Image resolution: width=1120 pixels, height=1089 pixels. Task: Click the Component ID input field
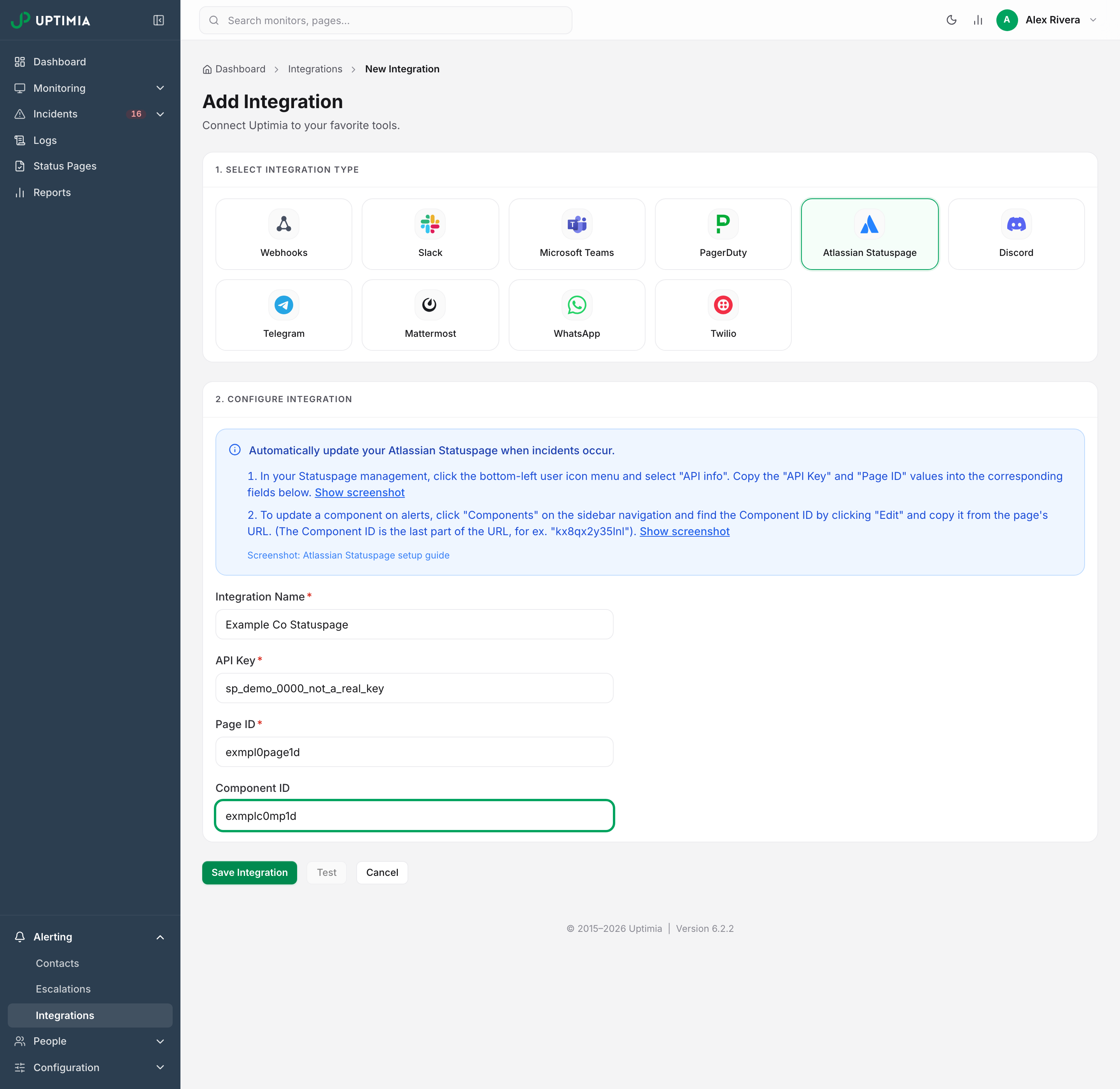pos(414,816)
